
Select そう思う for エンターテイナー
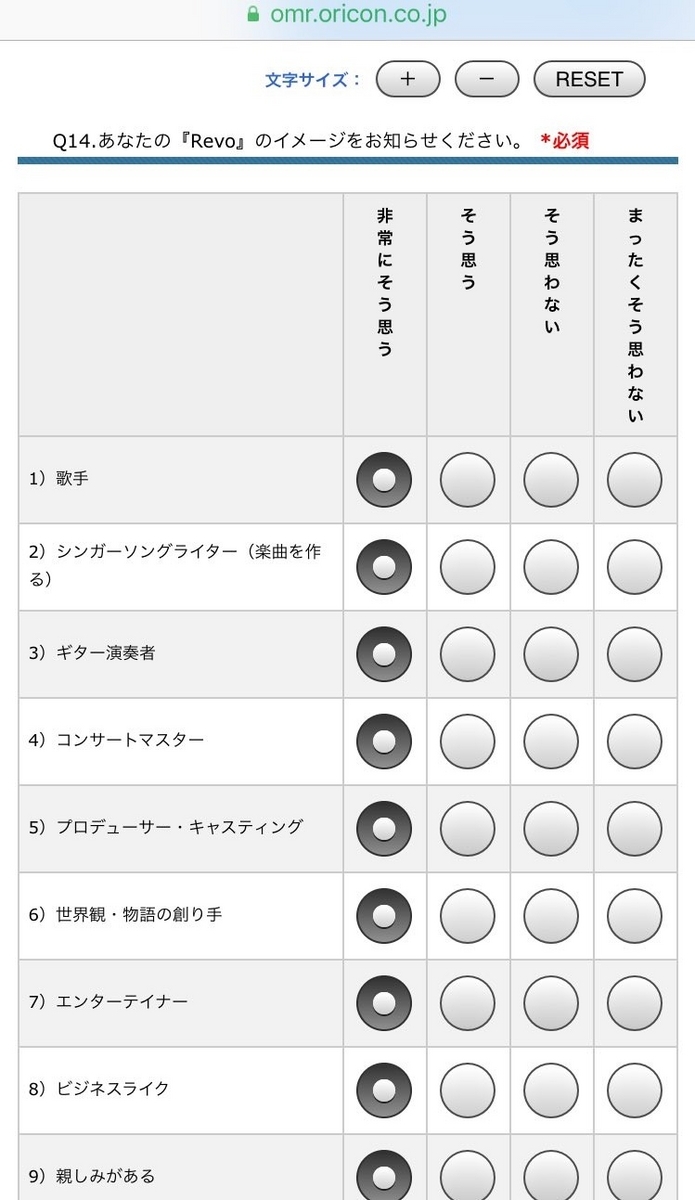point(467,1003)
